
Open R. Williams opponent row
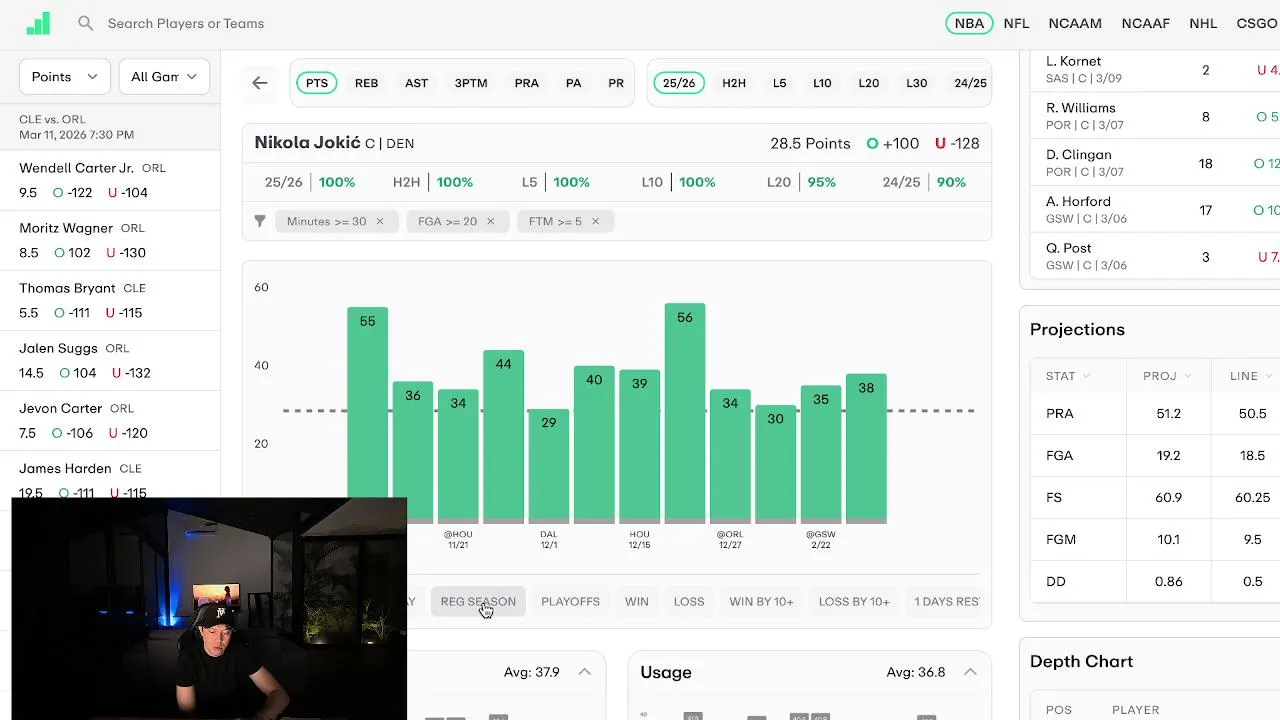click(1155, 116)
